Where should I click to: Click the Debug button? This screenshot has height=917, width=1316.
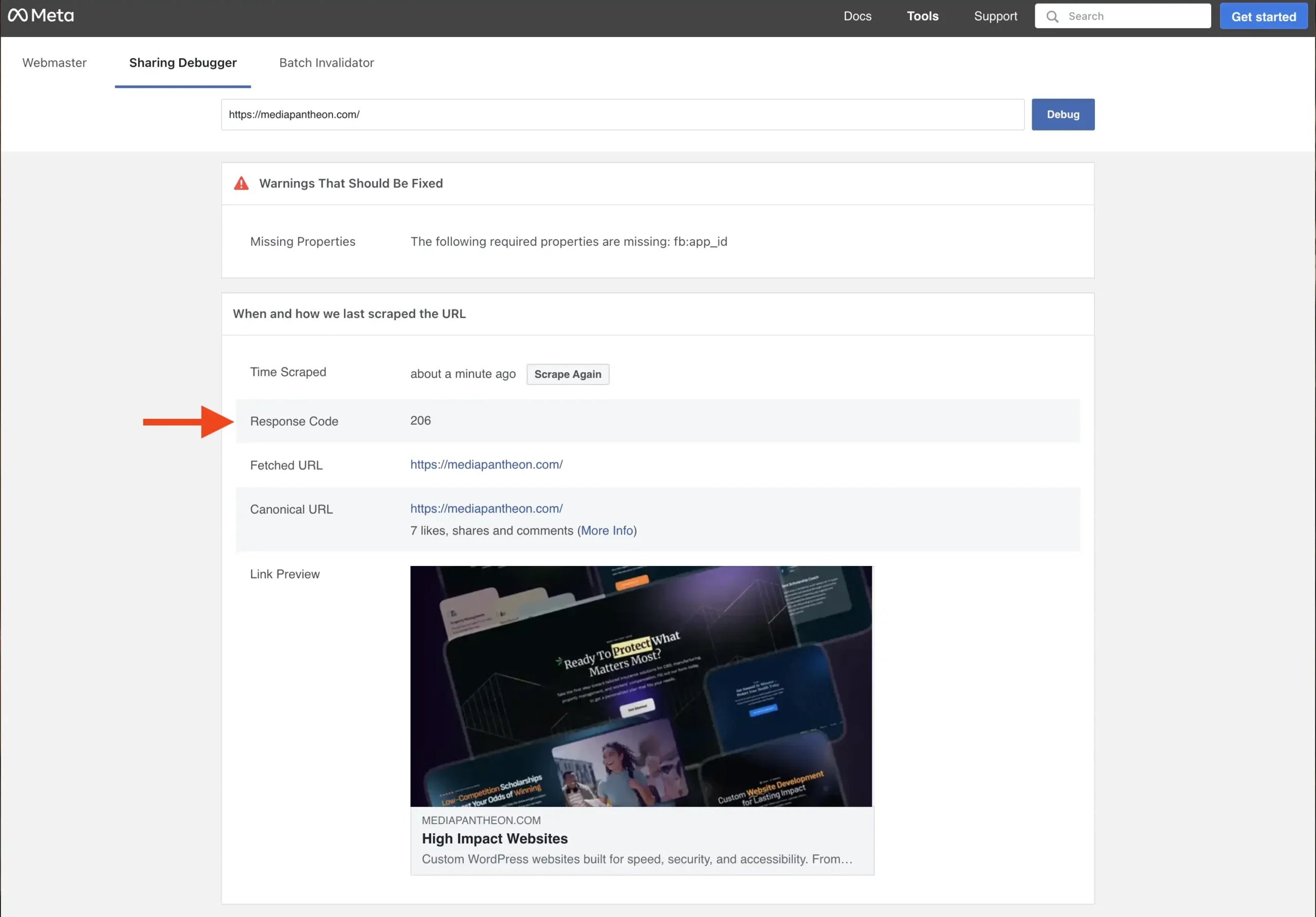coord(1063,115)
